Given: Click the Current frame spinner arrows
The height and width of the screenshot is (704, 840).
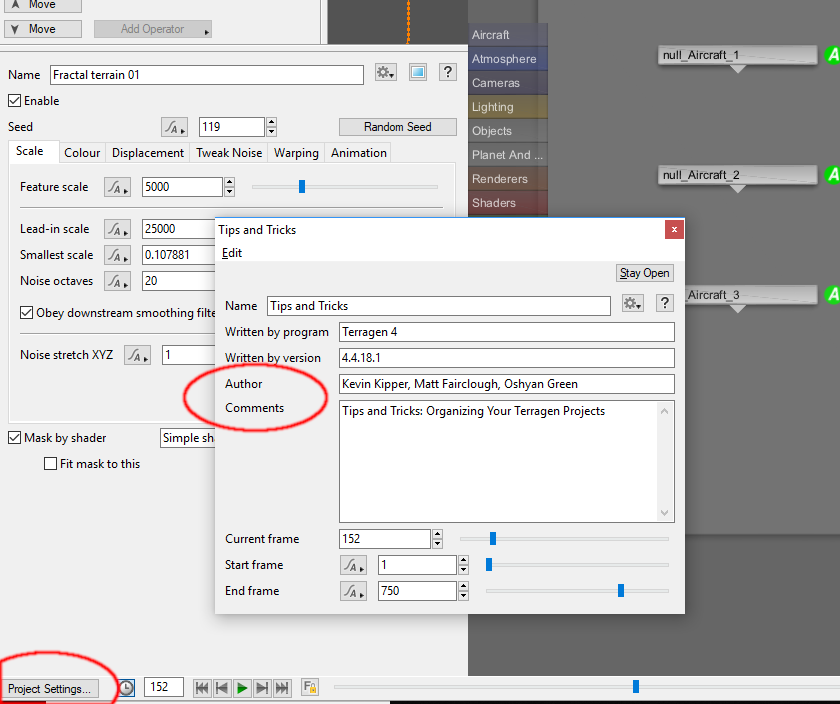Looking at the screenshot, I should click(438, 539).
